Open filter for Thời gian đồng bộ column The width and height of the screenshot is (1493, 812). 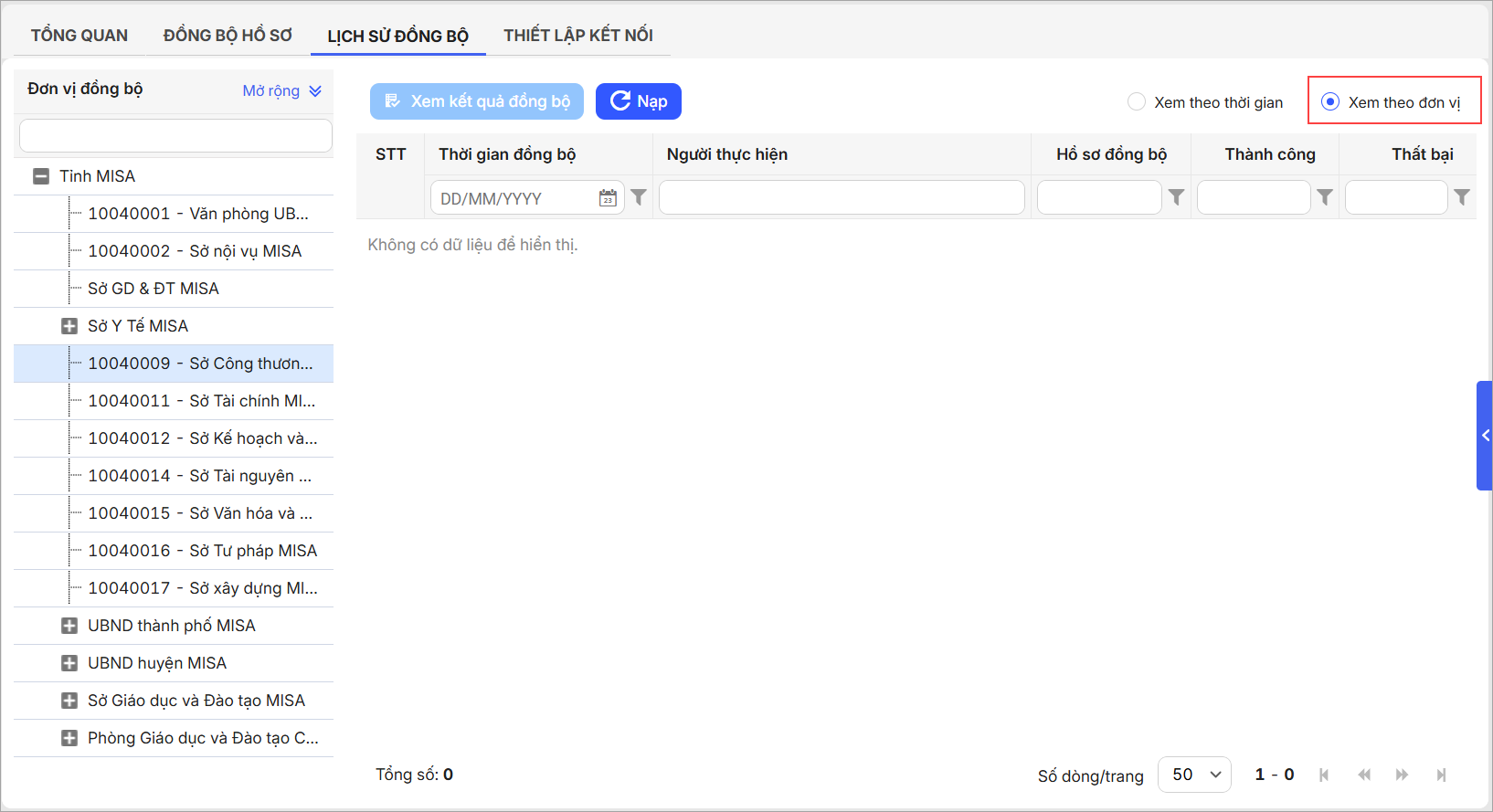click(x=639, y=197)
